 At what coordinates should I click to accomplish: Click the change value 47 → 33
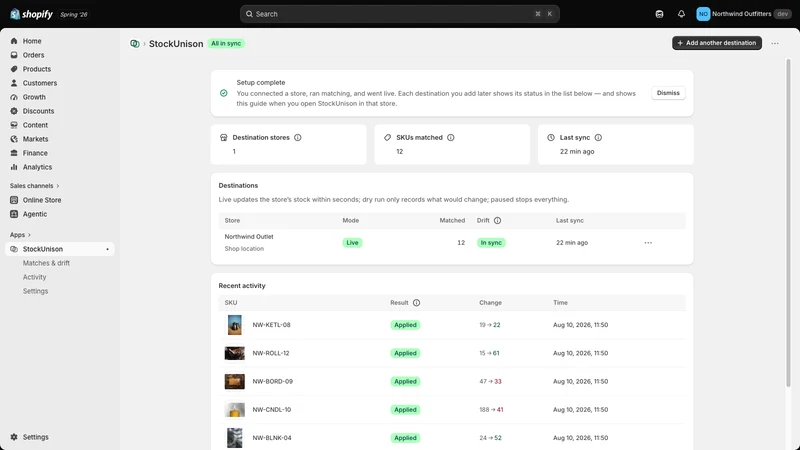[x=490, y=381]
